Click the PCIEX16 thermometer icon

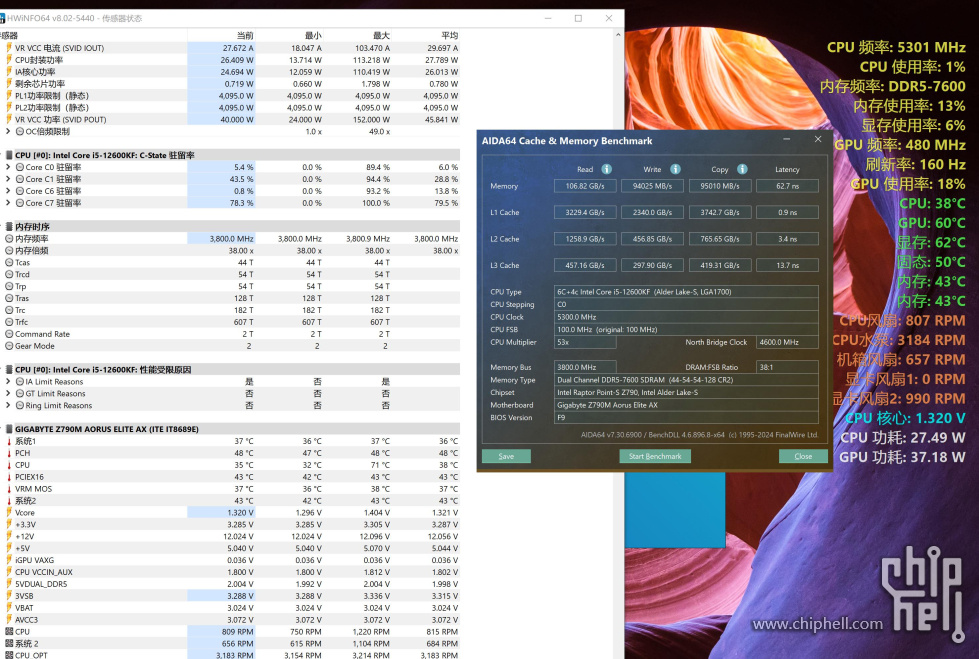9,477
